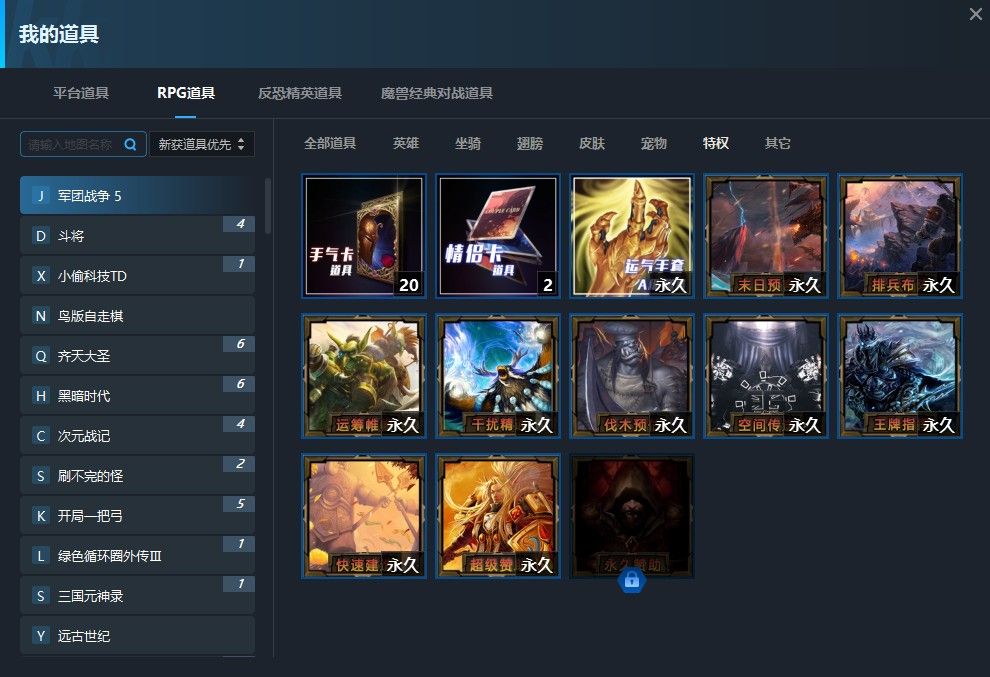Image resolution: width=990 pixels, height=677 pixels.
Task: Select the "J" badge icon beside 军团战争 5
Action: 40,196
